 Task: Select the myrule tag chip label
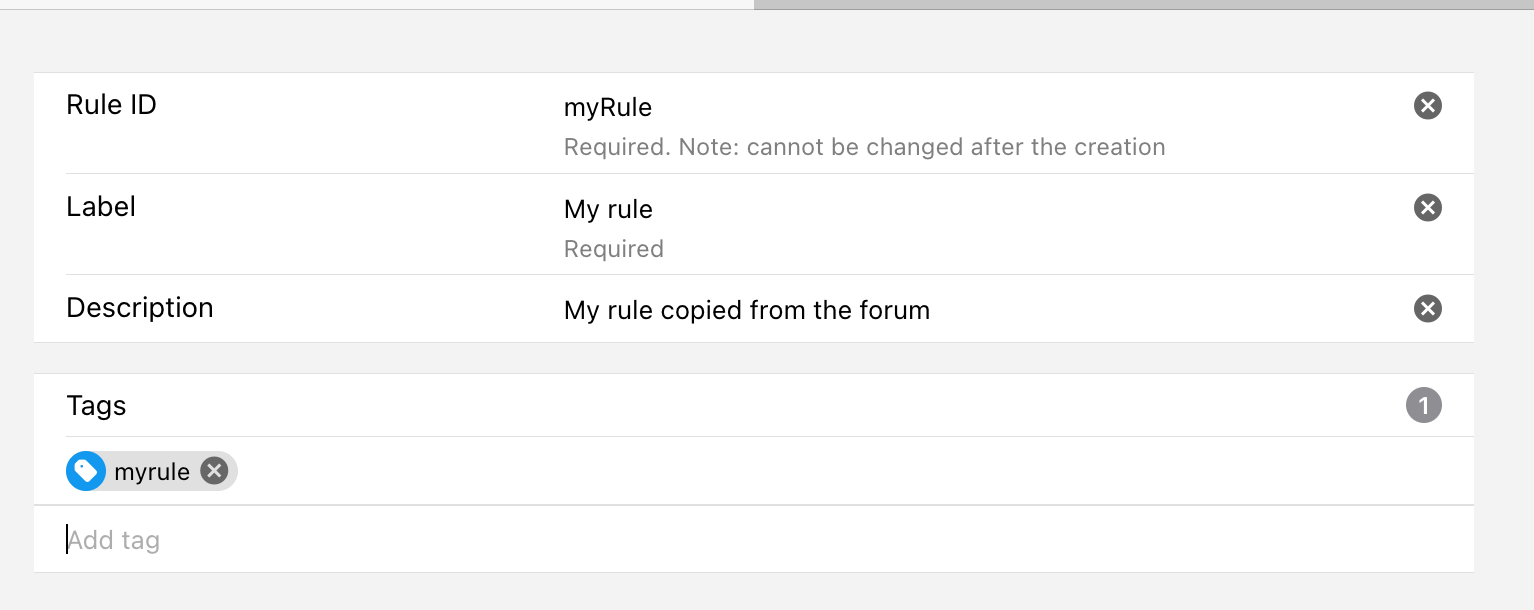pyautogui.click(x=152, y=472)
